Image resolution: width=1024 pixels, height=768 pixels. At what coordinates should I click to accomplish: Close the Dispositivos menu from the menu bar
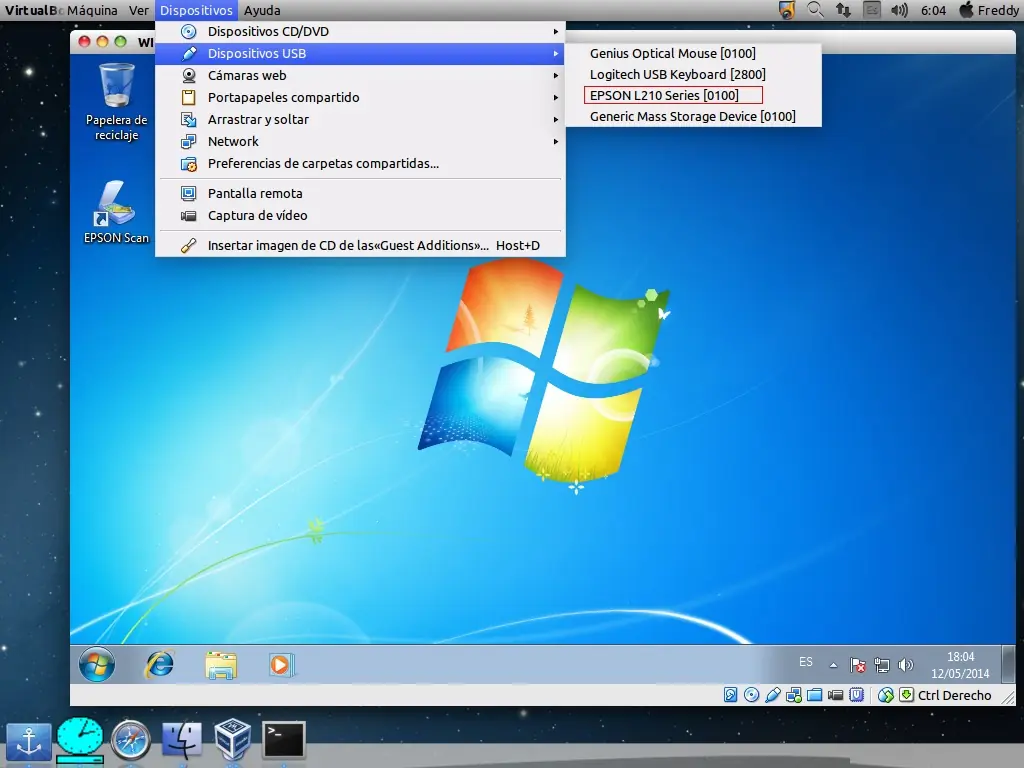[196, 10]
